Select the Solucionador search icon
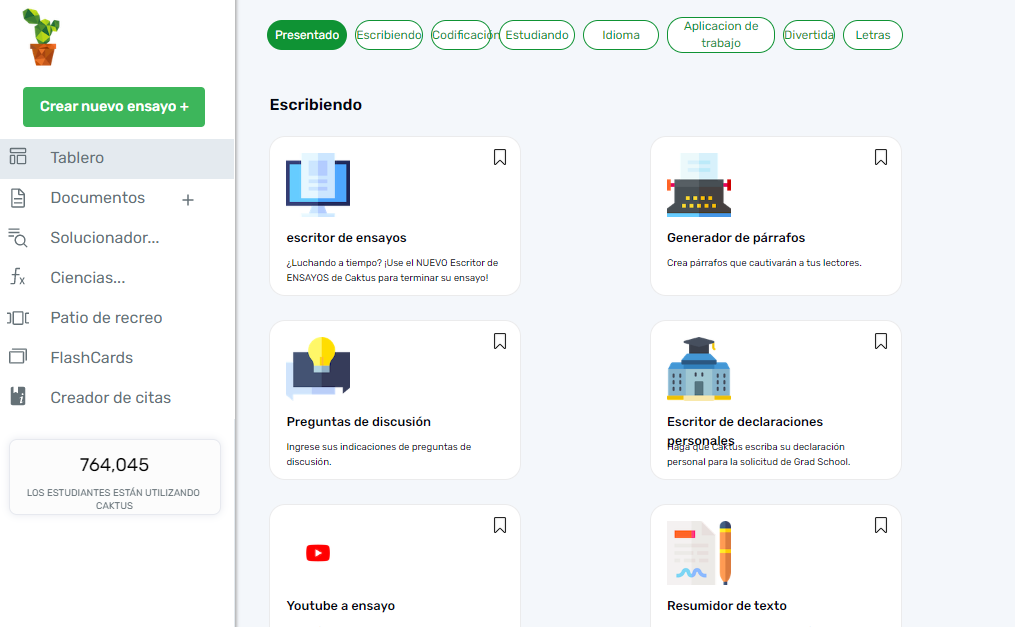The width and height of the screenshot is (1015, 627). click(18, 238)
